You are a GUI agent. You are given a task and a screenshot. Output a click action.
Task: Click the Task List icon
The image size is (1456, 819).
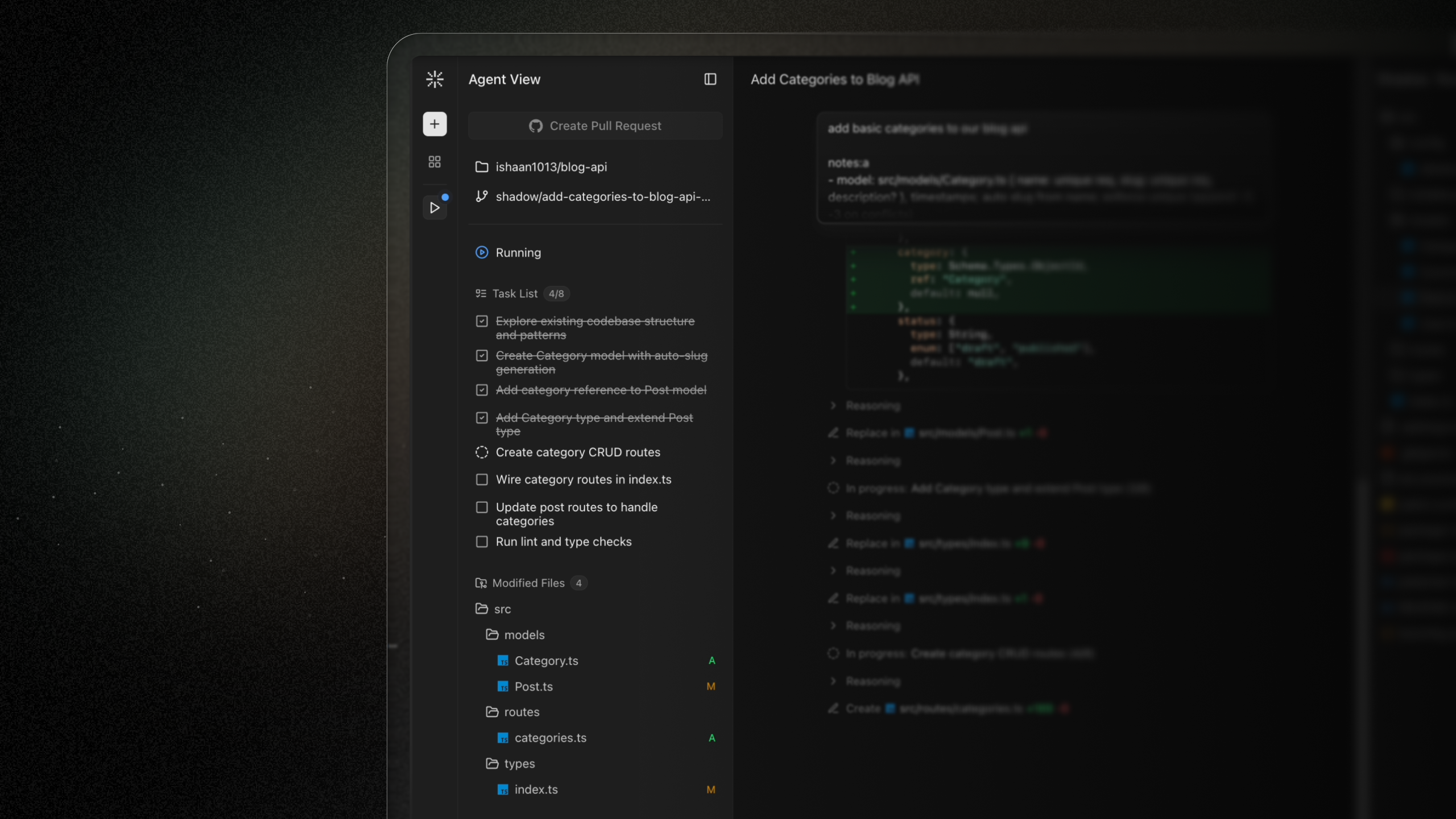pos(481,293)
